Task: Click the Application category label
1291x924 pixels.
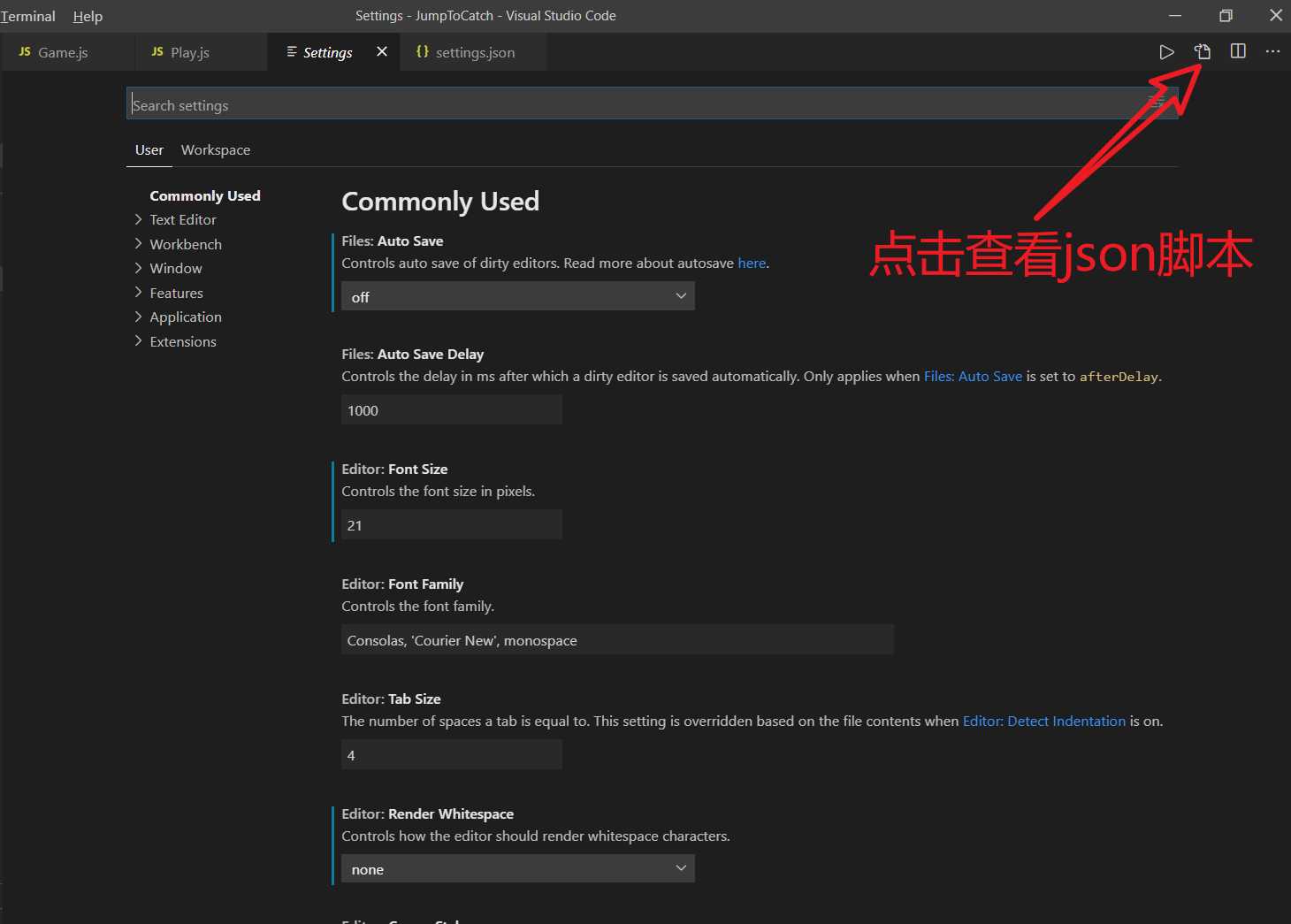Action: point(186,317)
